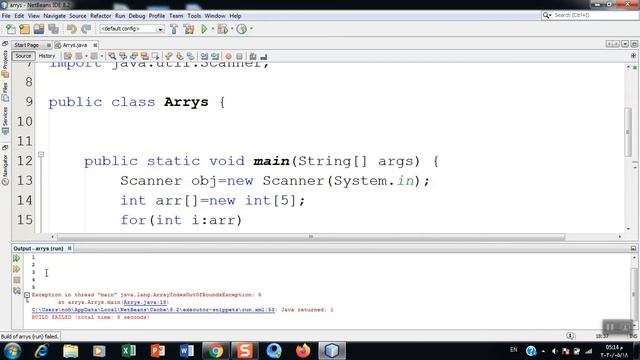
Task: Click the Undo arrow icon
Action: coord(72,29)
